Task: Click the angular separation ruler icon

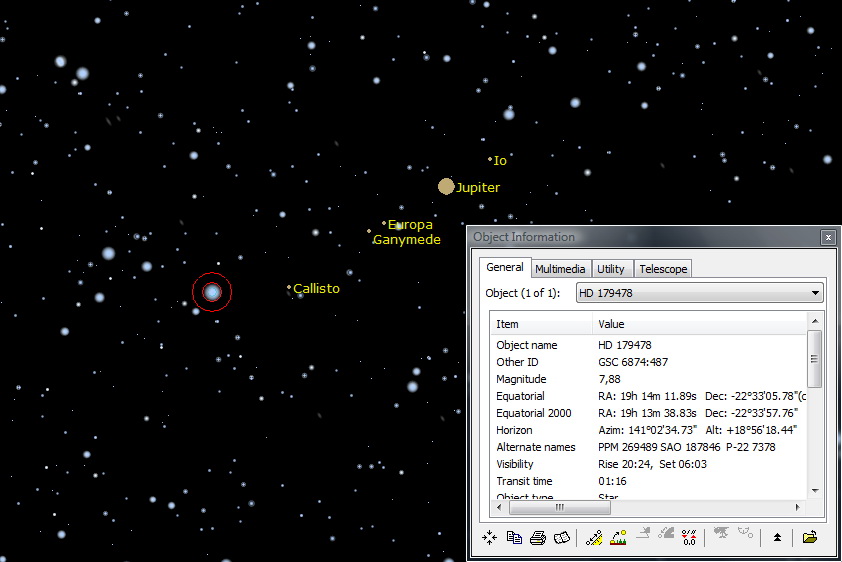Action: point(594,538)
